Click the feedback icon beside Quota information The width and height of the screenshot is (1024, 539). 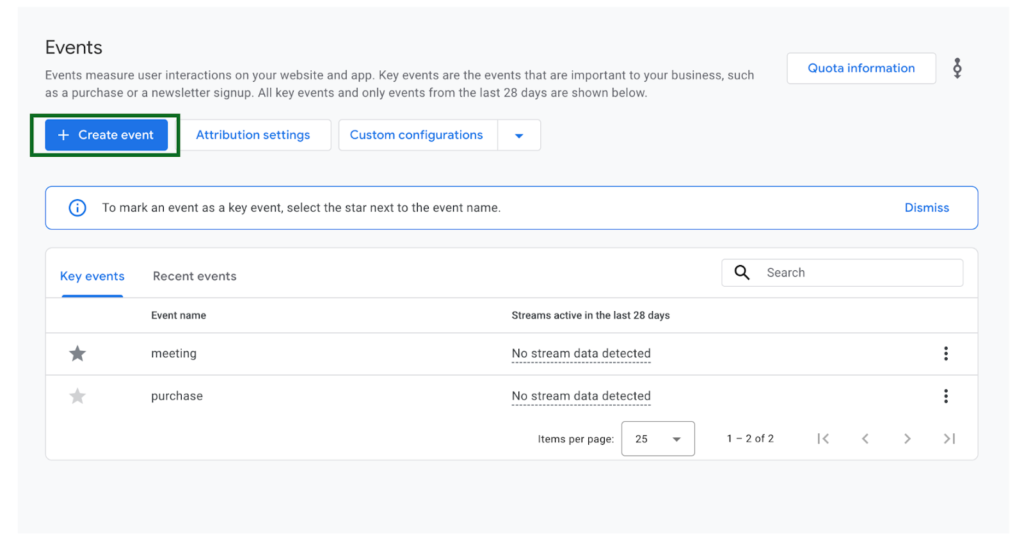click(x=957, y=68)
